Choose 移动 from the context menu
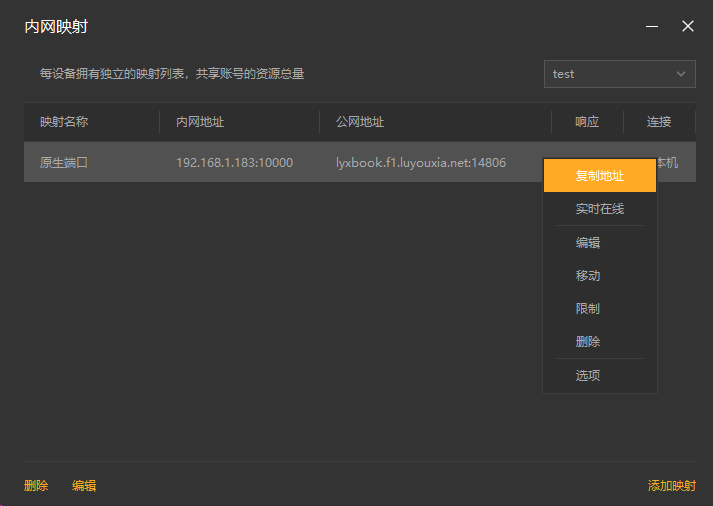This screenshot has height=506, width=713. coord(588,276)
